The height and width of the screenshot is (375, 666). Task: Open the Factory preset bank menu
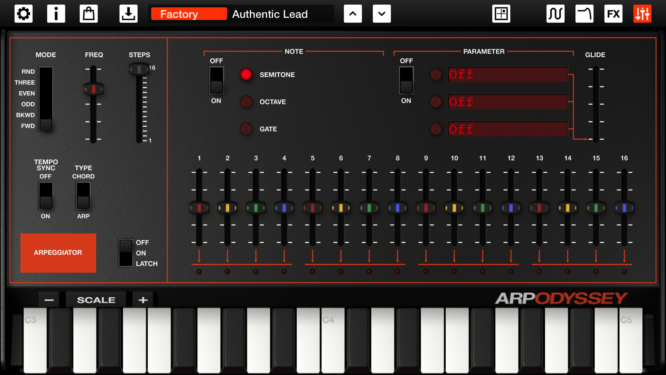[189, 14]
